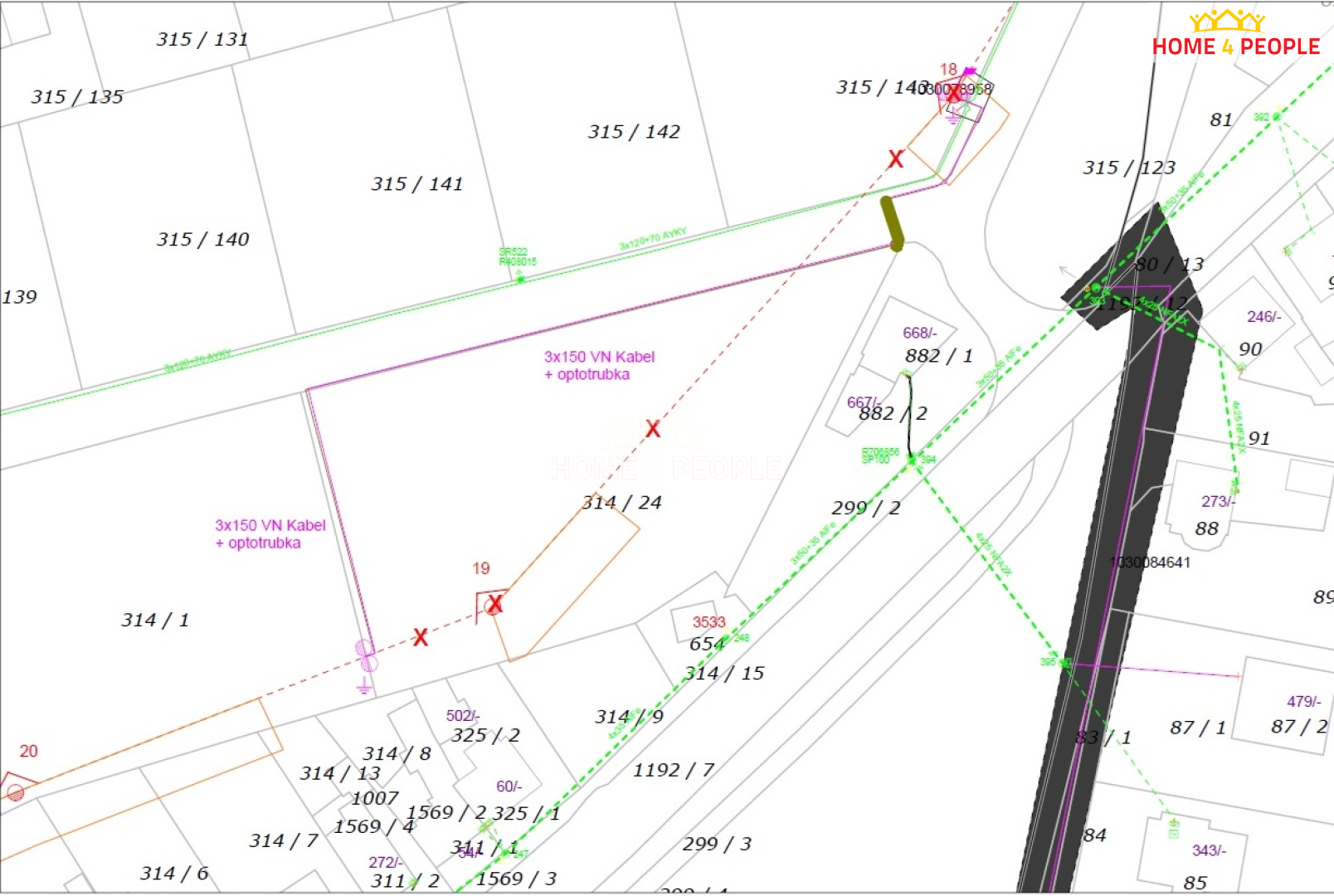Click the lower-left 3x150 VN Kabel label
This screenshot has height=896, width=1334.
point(270,534)
